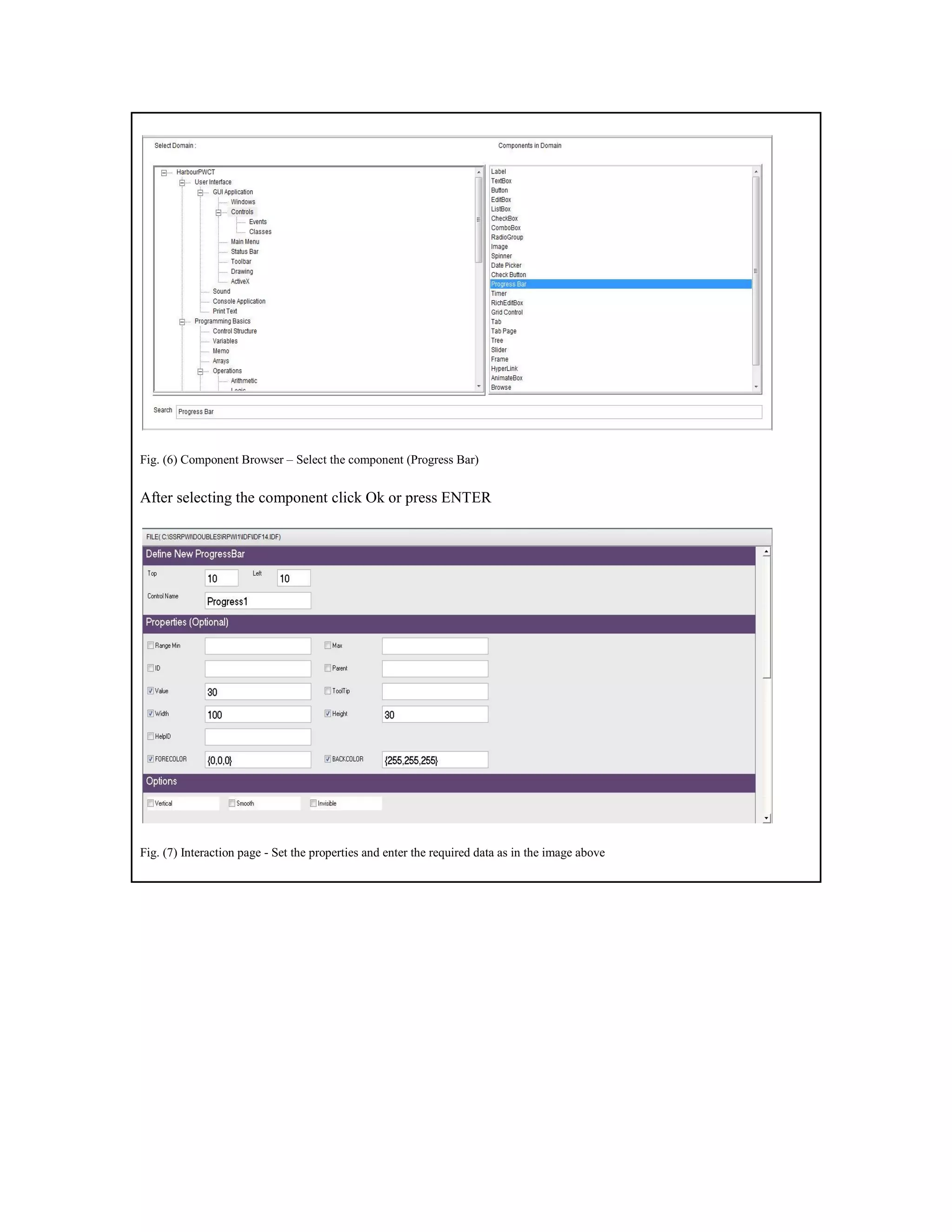Click the Left value field

294,578
